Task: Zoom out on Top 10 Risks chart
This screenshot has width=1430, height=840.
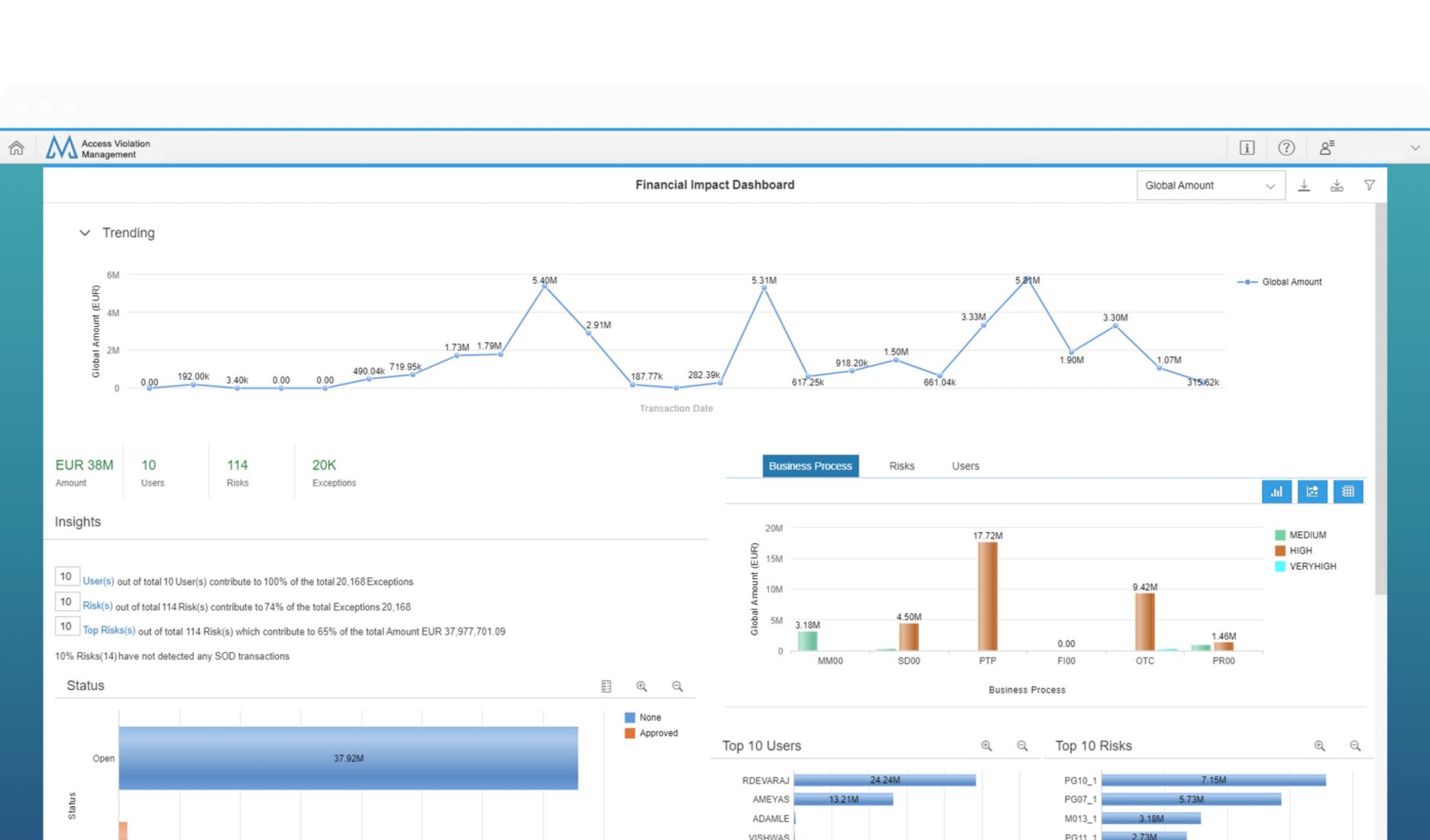Action: click(x=1355, y=746)
